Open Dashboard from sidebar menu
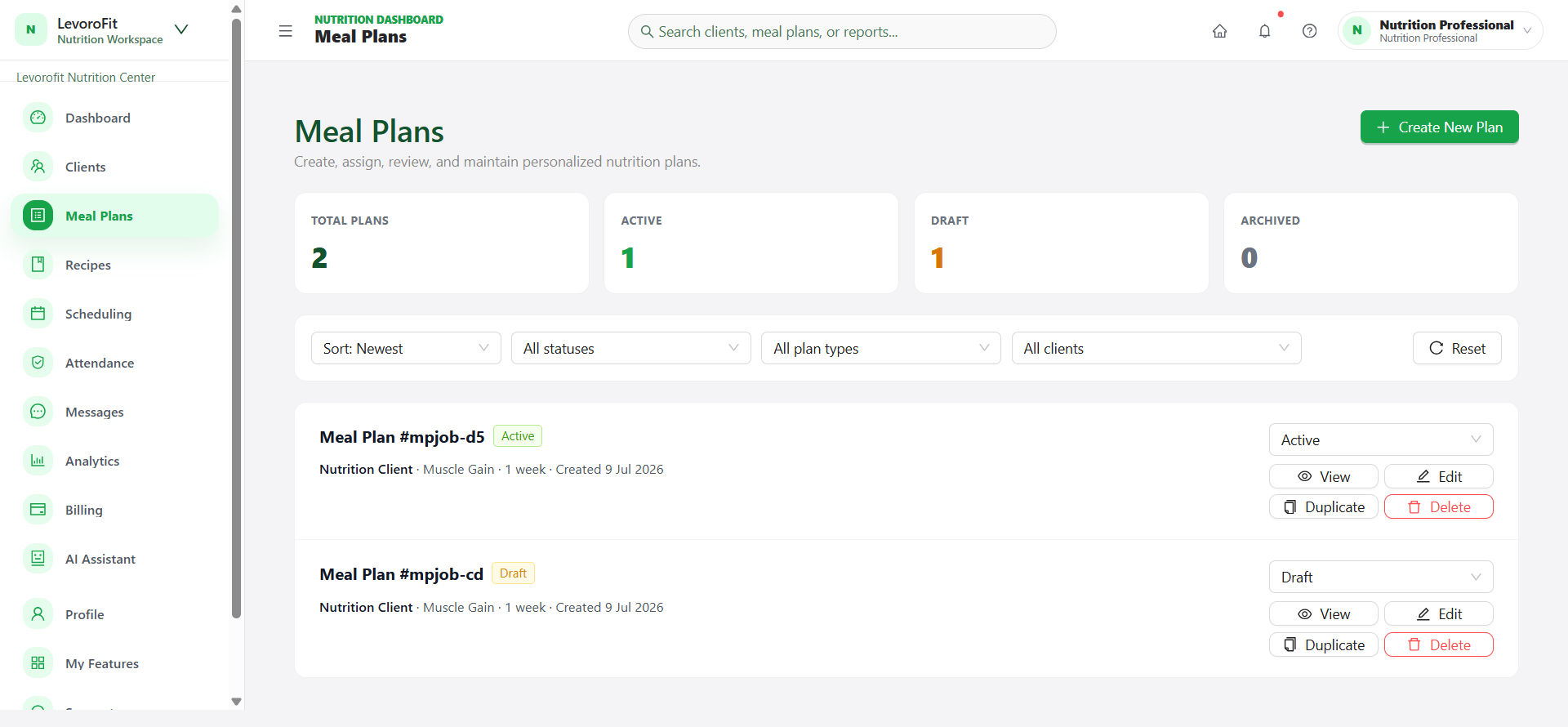Viewport: 1568px width, 727px height. coord(114,118)
